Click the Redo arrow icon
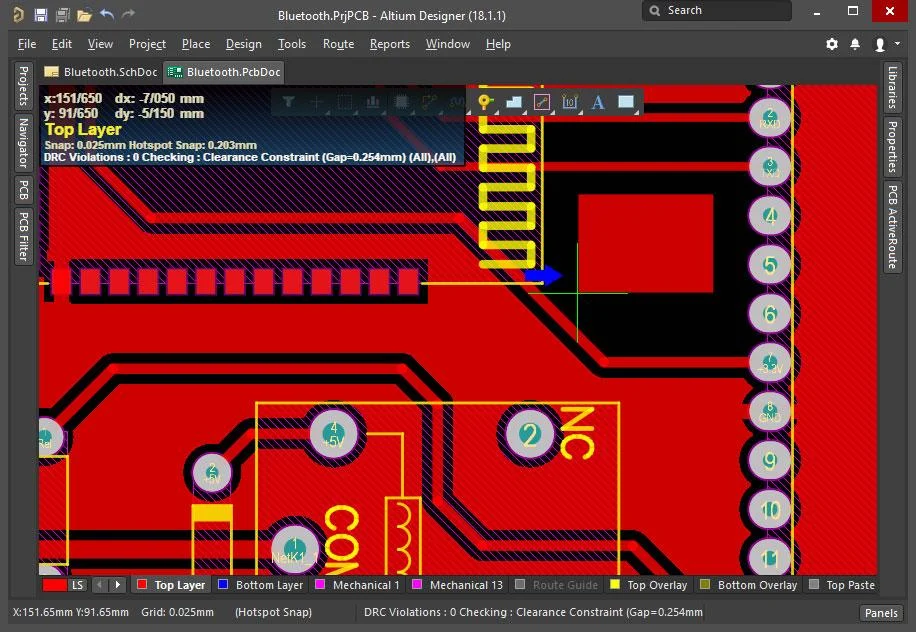 point(129,14)
